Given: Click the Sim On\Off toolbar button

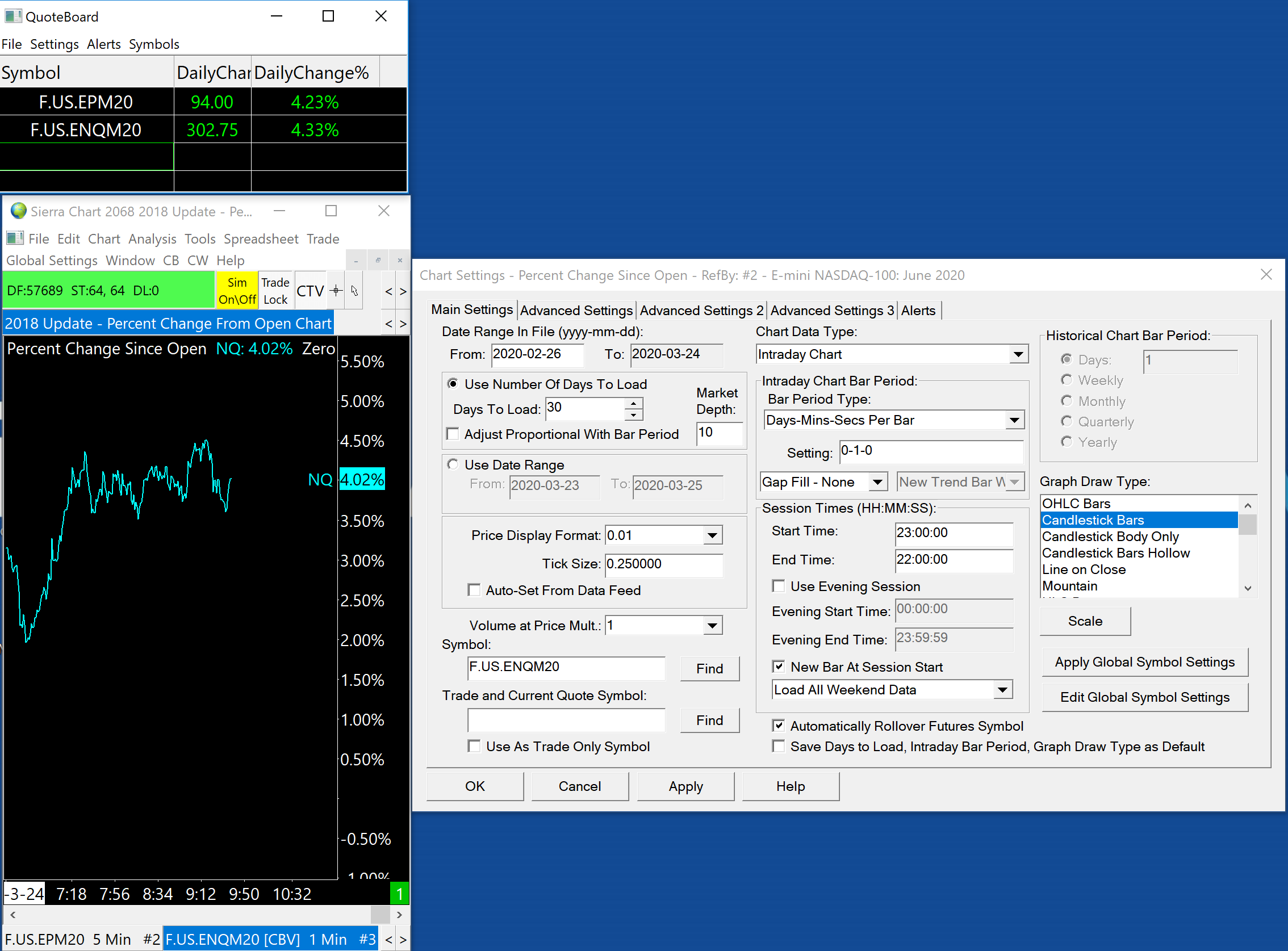Looking at the screenshot, I should [x=237, y=291].
